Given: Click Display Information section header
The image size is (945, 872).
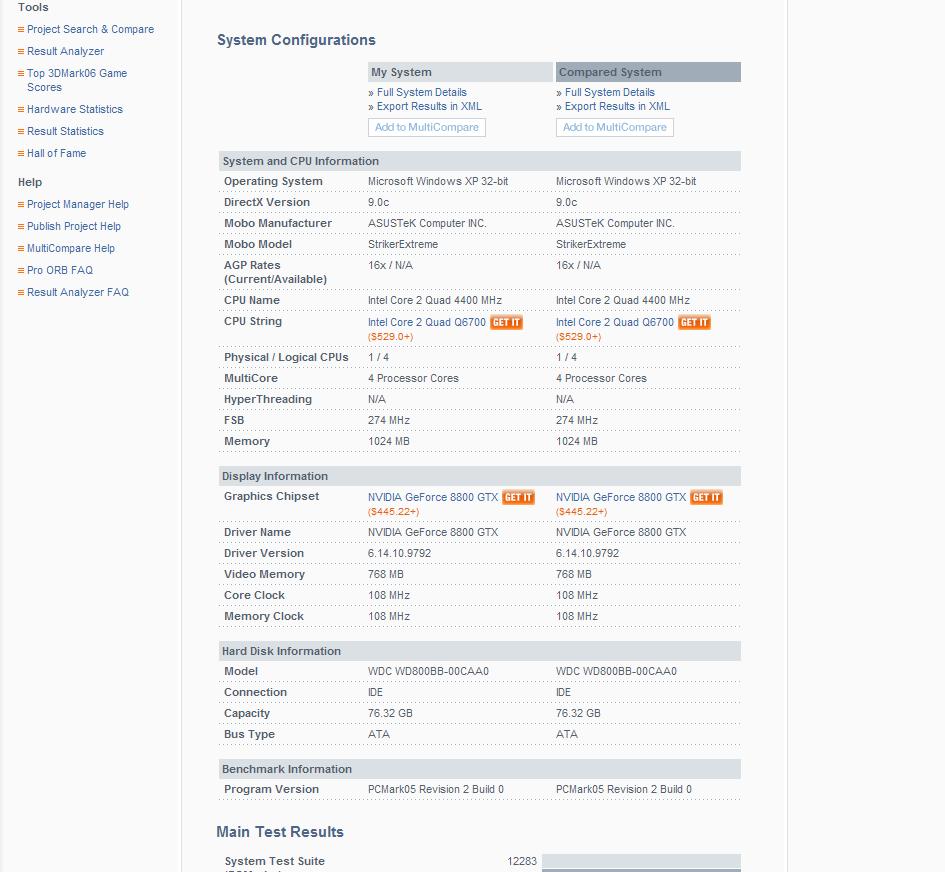Looking at the screenshot, I should [x=480, y=476].
